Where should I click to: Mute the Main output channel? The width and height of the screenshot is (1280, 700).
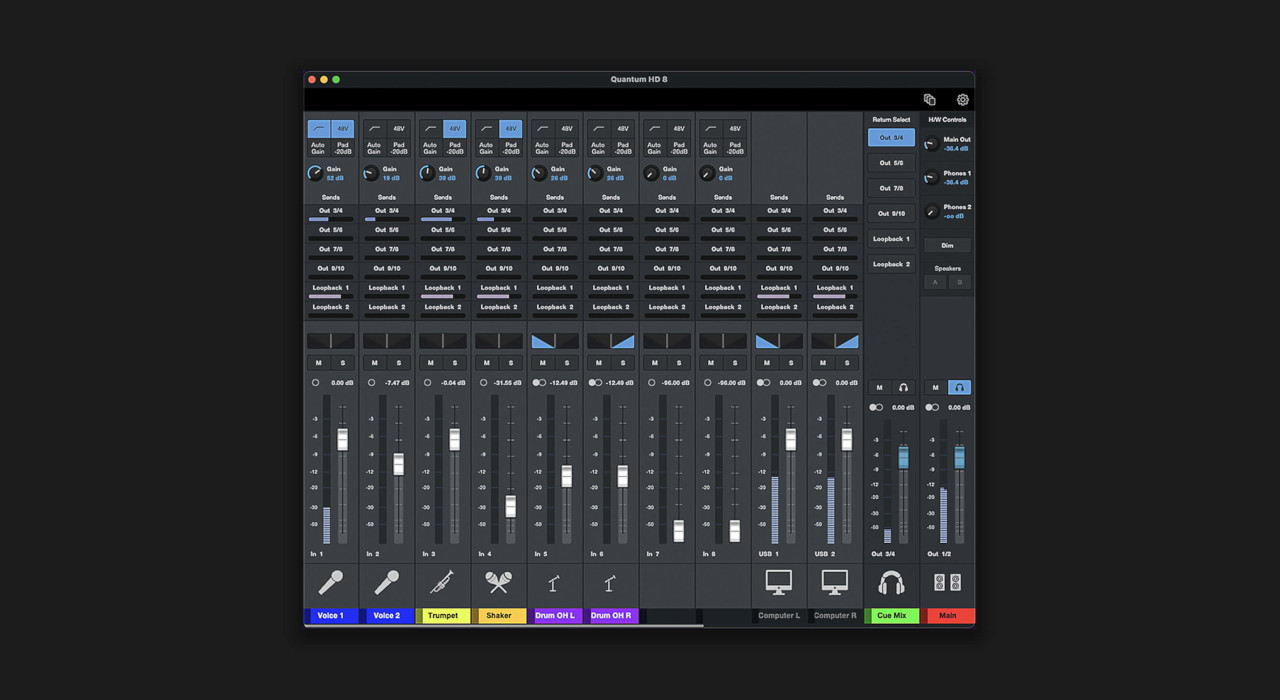[x=935, y=388]
